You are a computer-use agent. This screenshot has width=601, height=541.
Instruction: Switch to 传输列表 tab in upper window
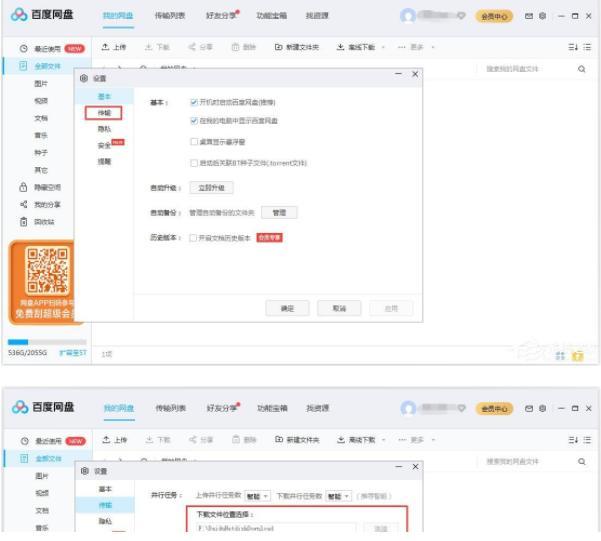pos(169,15)
